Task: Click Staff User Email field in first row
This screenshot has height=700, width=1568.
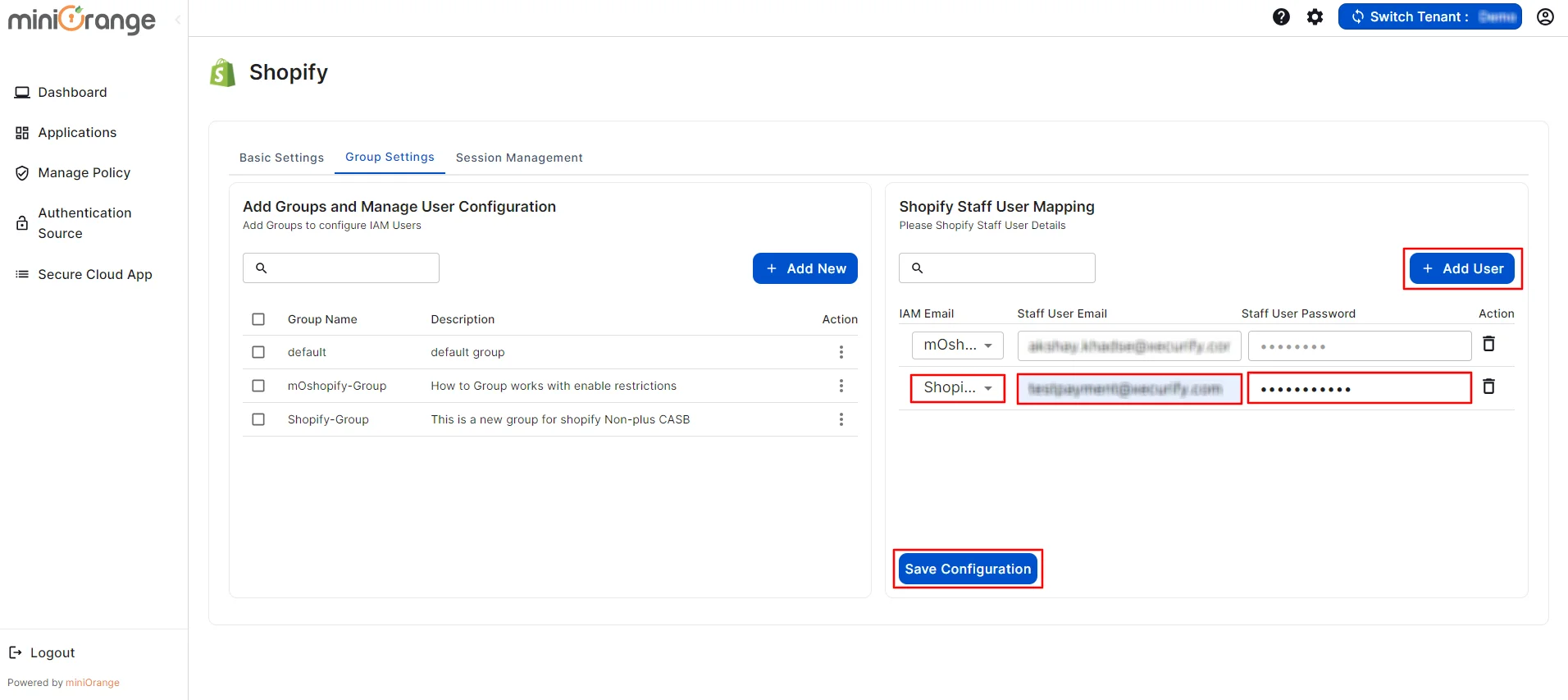Action: tap(1129, 346)
